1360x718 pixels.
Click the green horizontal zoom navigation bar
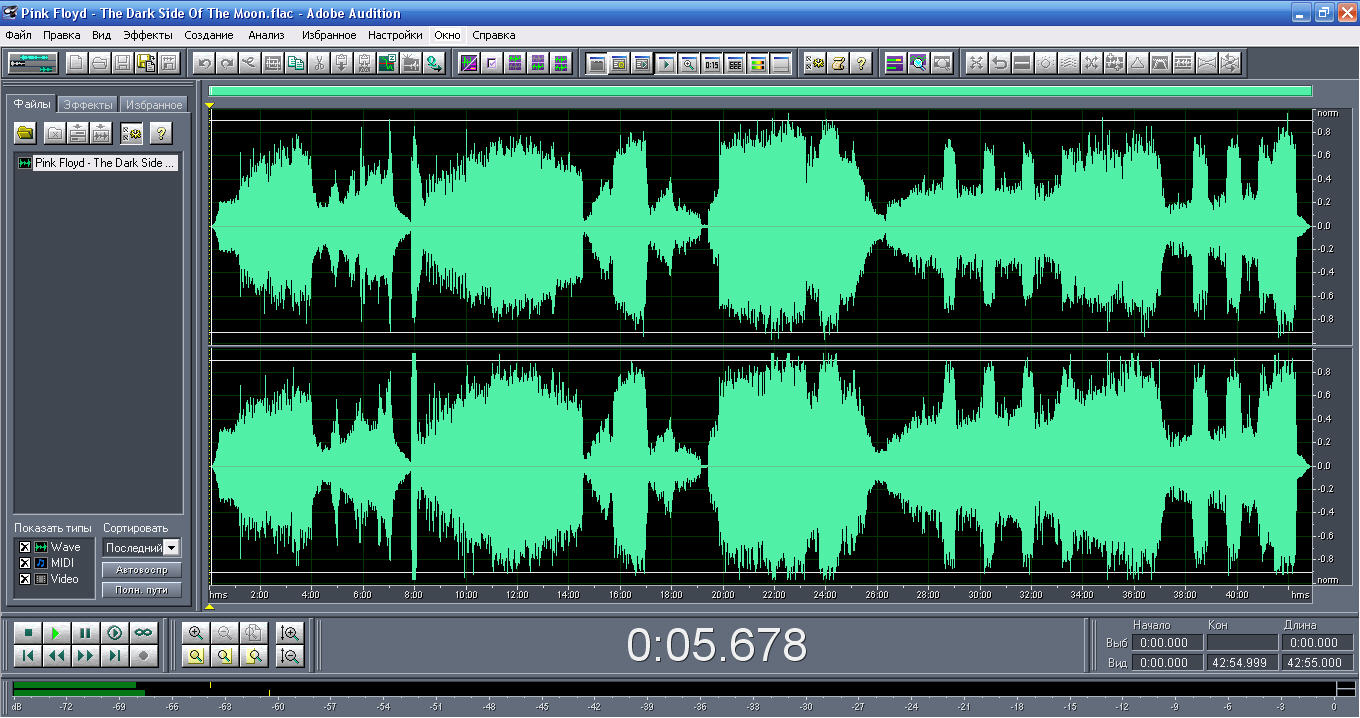pos(760,91)
